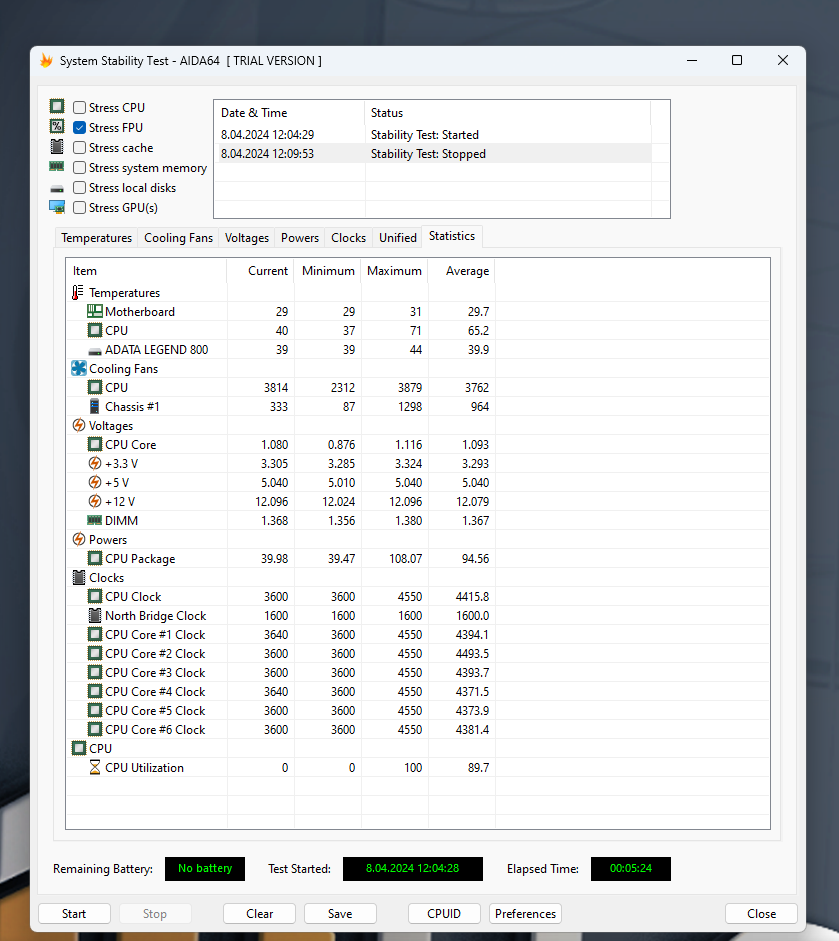Click the +5 V lightning icon
Screen dimensions: 839x941
[x=95, y=483]
